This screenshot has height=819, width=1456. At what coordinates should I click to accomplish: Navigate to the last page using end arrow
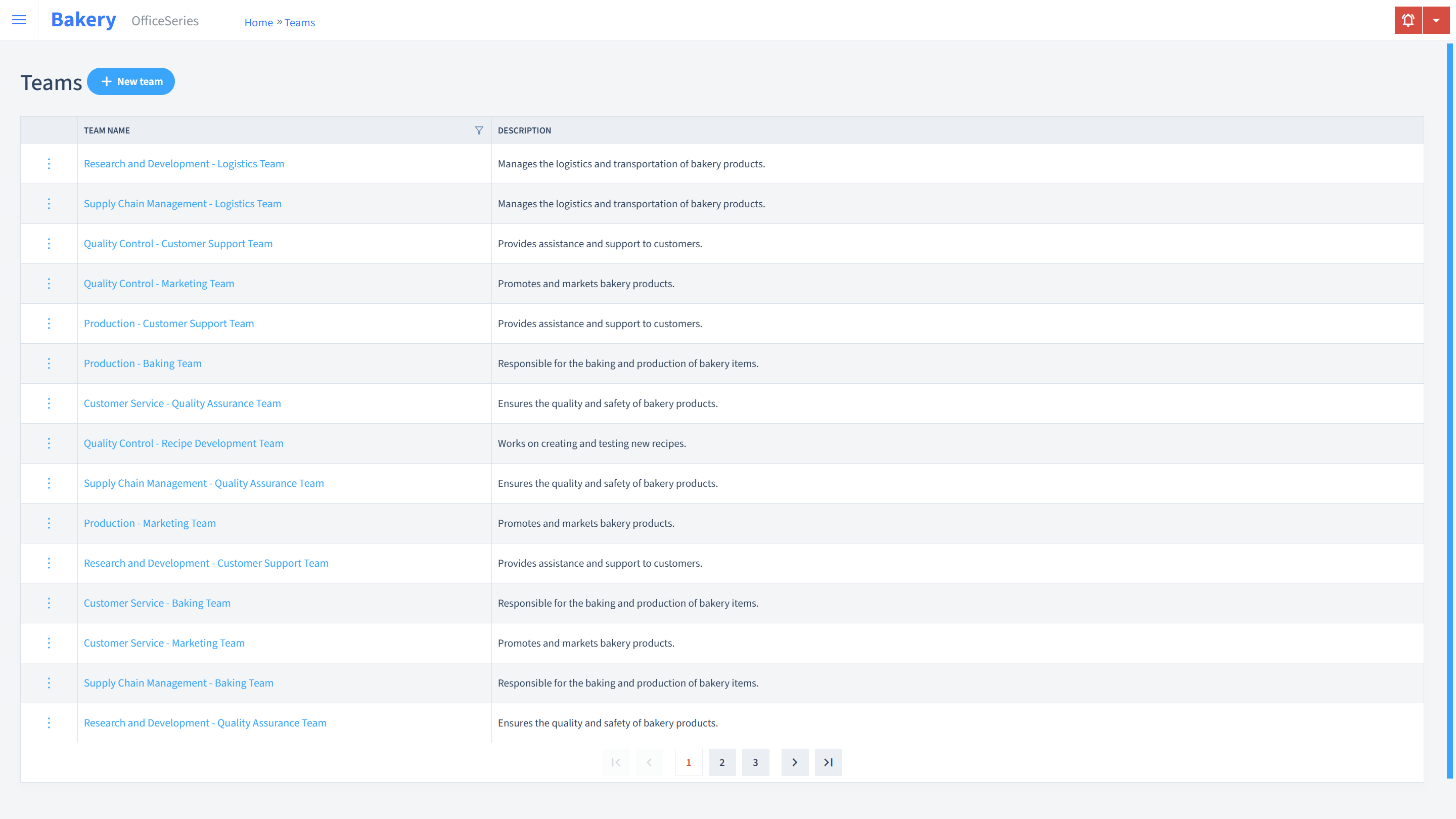tap(828, 762)
